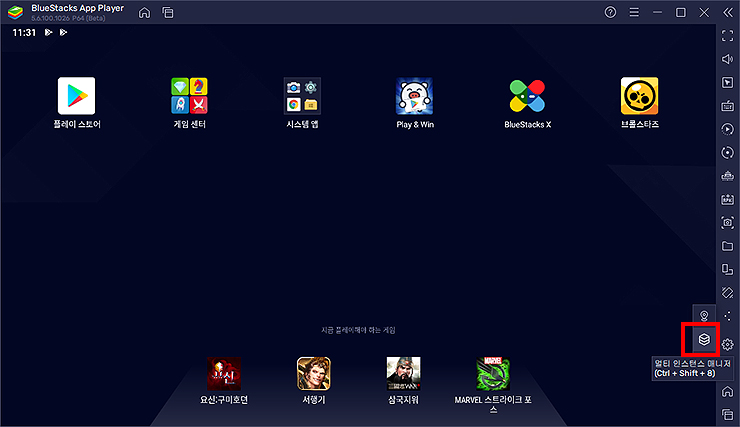Click the sync circular-arrows icon in the sidebar

727,152
